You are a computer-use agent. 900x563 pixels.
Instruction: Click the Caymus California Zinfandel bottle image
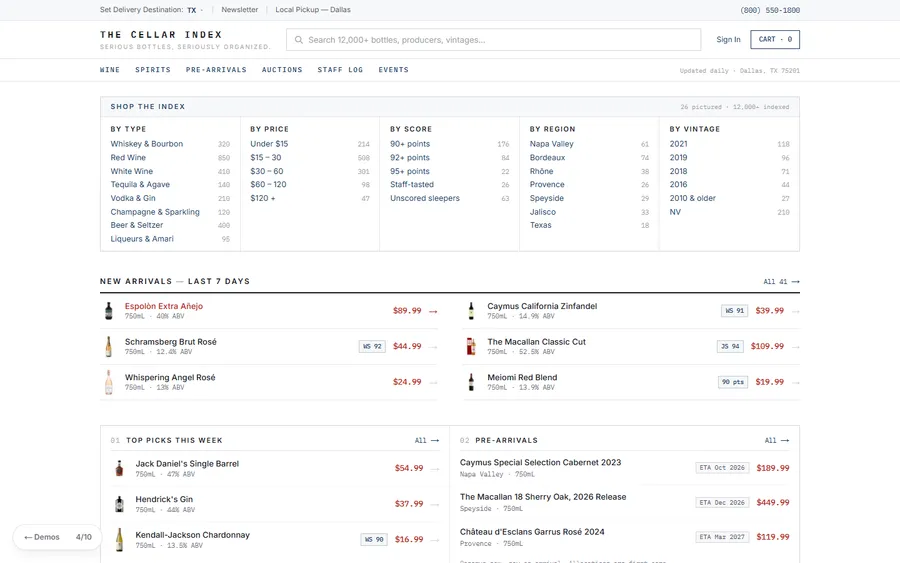pos(471,311)
